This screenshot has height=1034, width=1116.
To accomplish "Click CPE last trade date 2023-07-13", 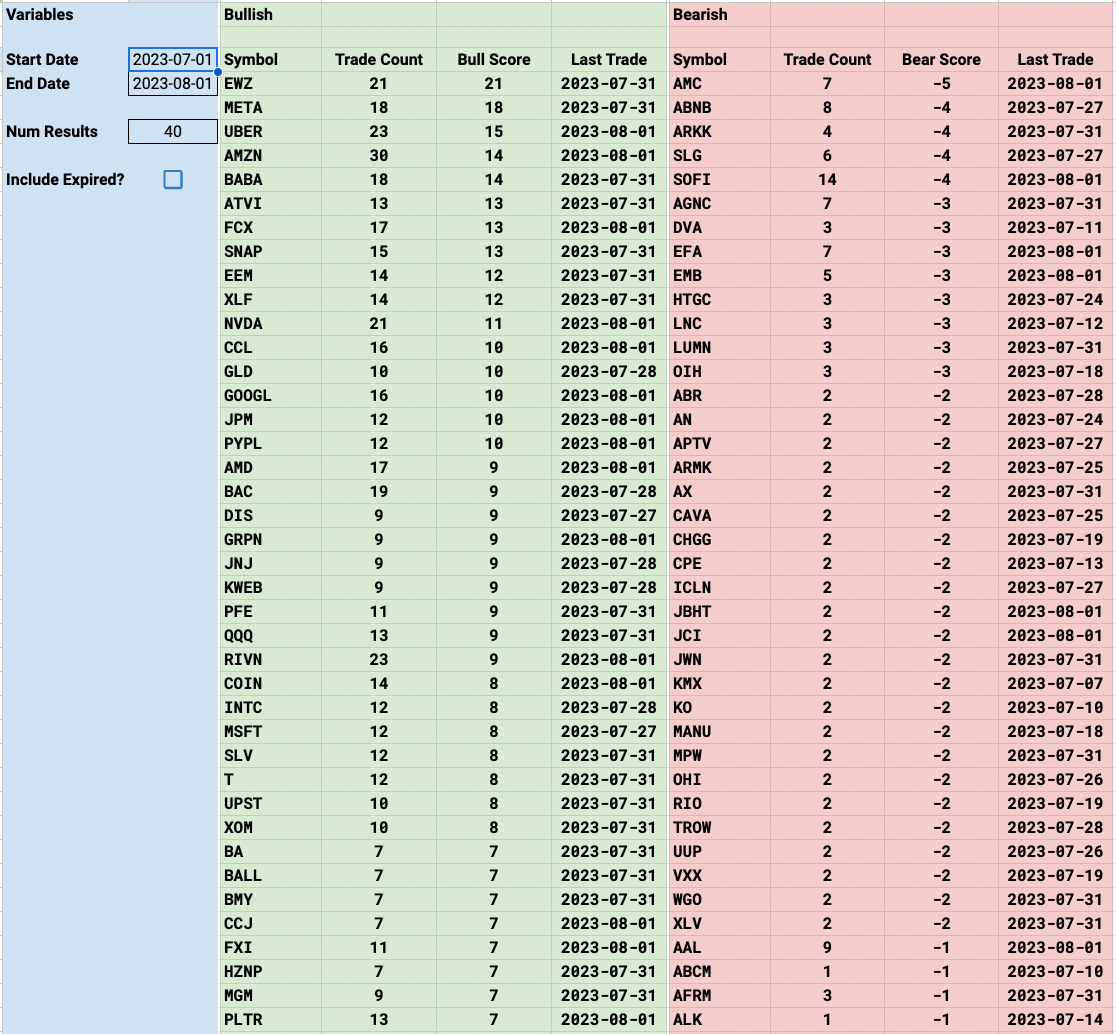I will pos(1055,564).
